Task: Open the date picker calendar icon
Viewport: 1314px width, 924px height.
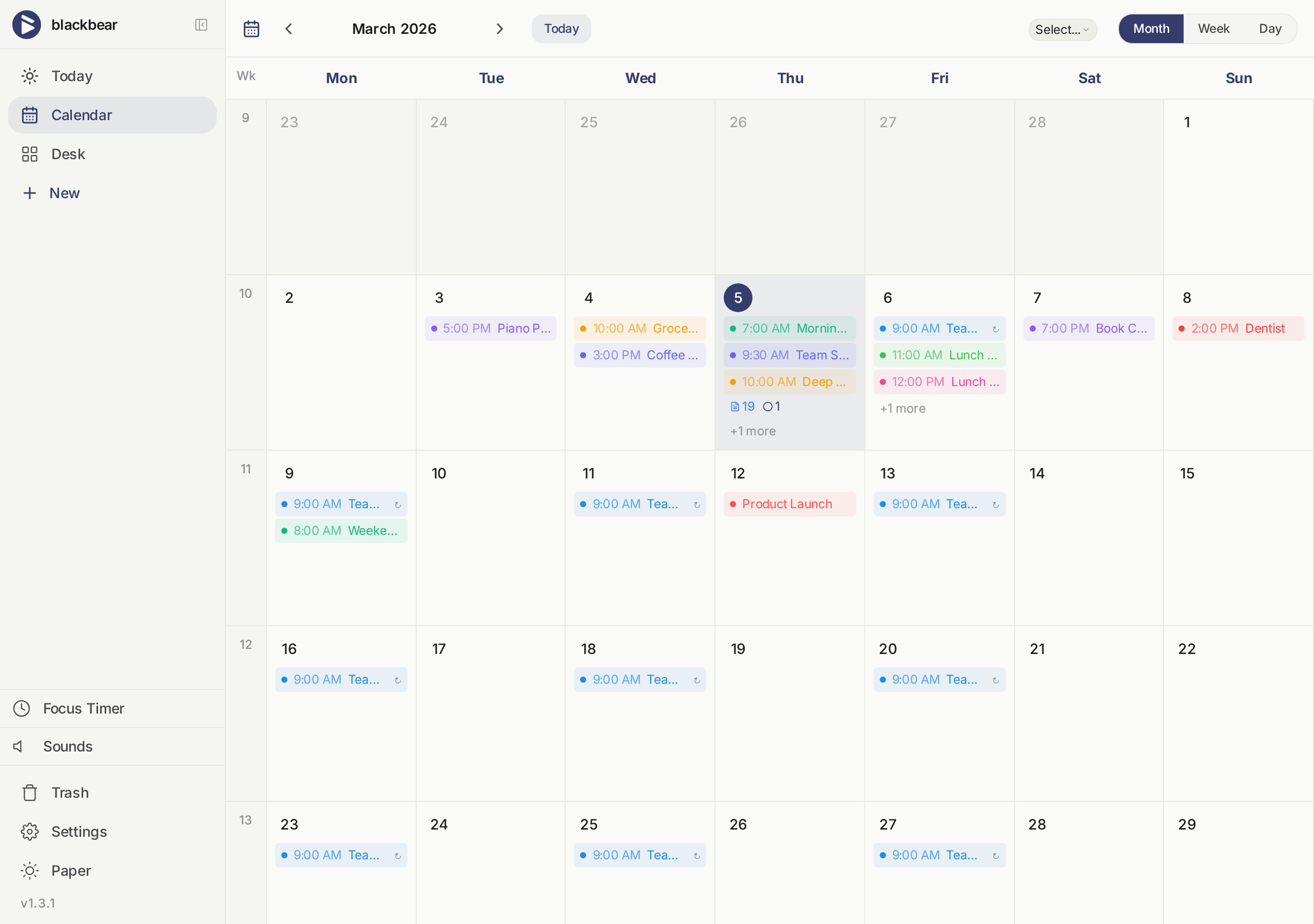Action: point(251,28)
